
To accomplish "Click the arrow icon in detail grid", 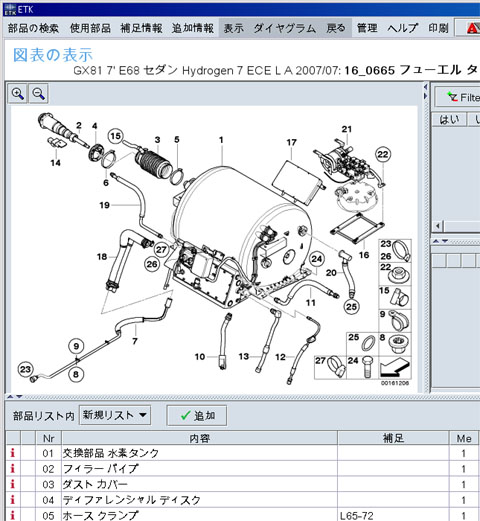I will (x=395, y=367).
